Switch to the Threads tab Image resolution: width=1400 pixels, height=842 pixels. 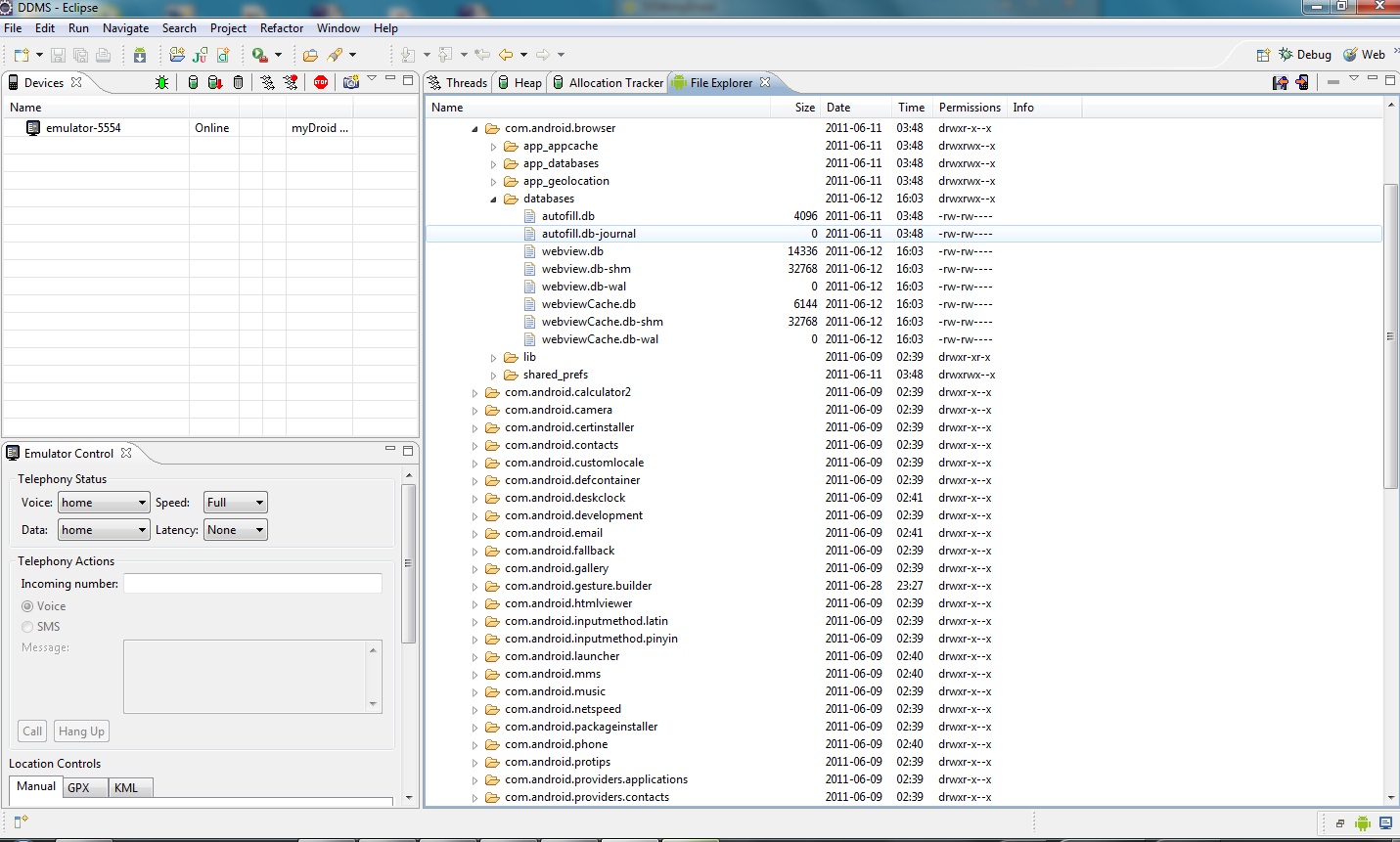(457, 83)
